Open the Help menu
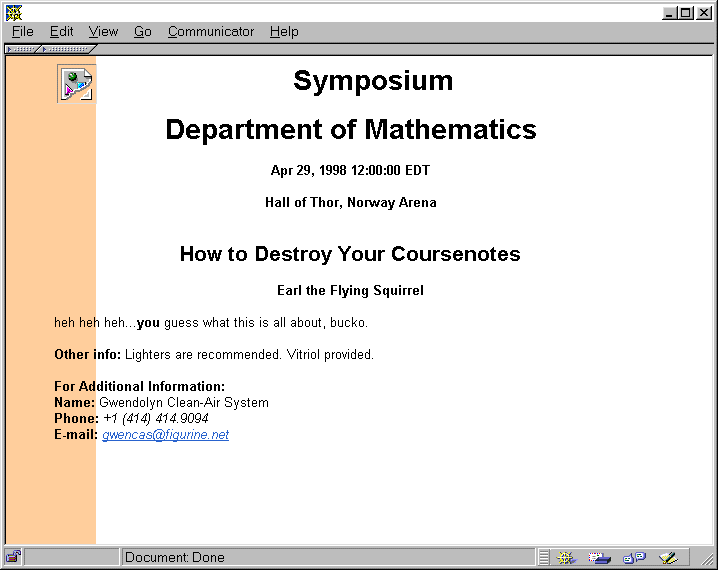The image size is (718, 570). [x=284, y=31]
